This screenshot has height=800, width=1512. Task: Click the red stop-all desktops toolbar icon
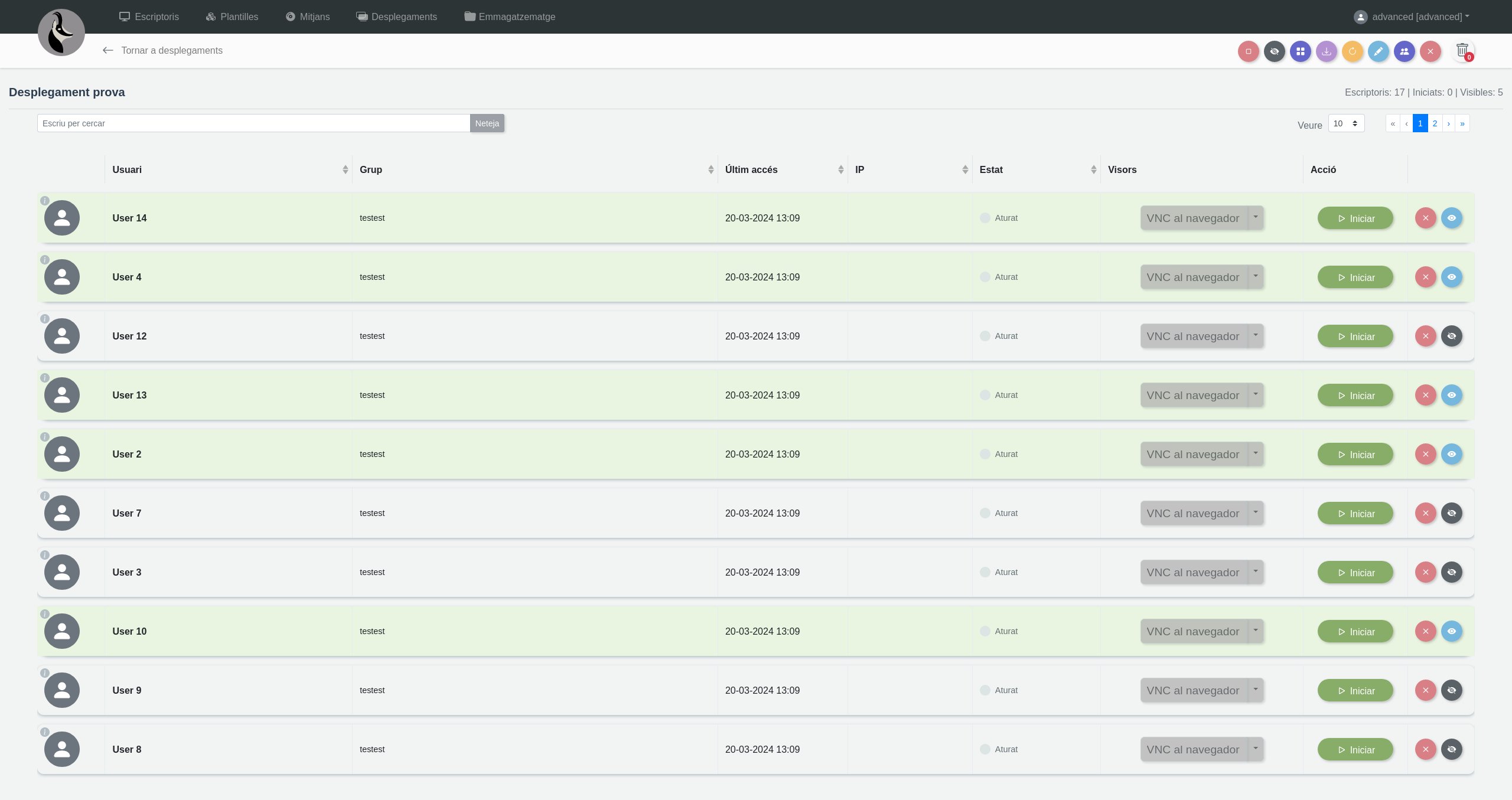click(x=1248, y=51)
